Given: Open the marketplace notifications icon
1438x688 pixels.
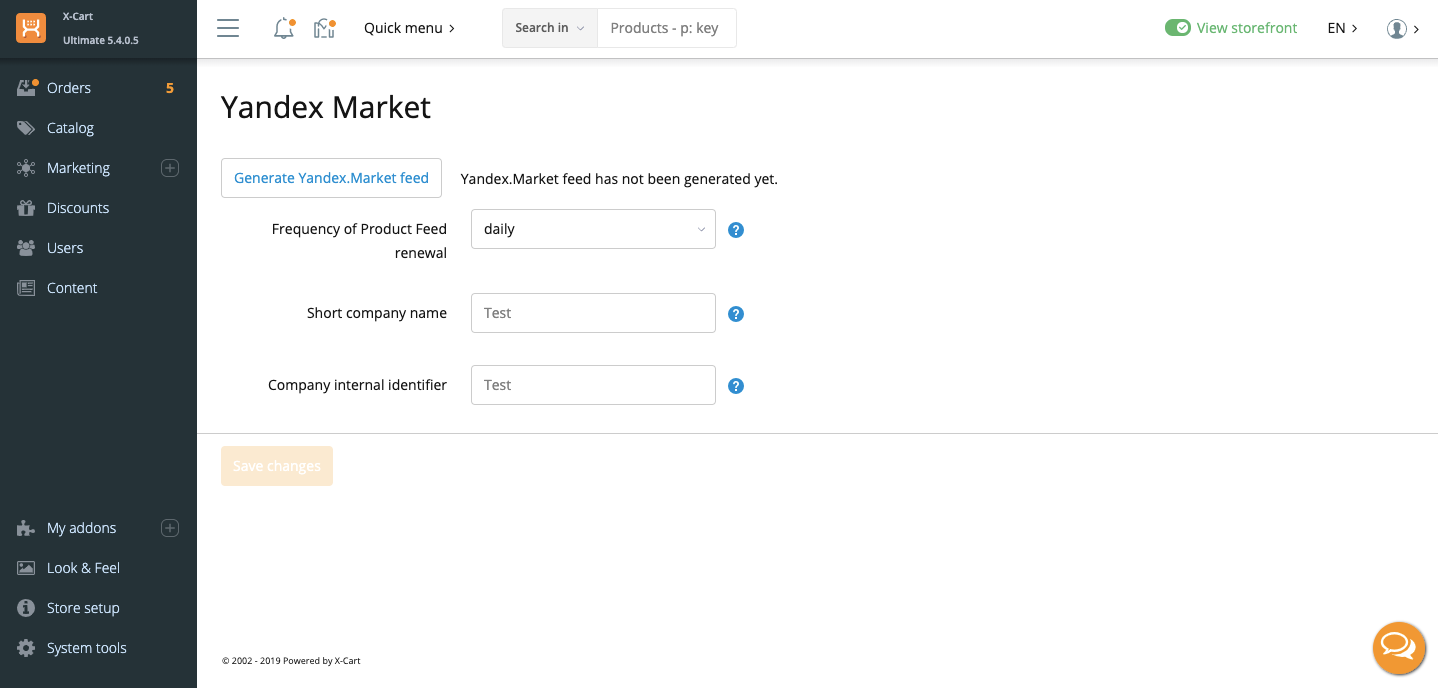Looking at the screenshot, I should 324,28.
